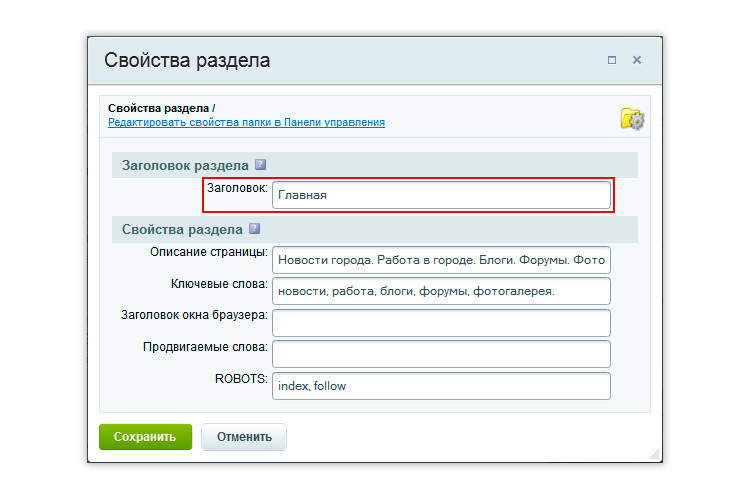Click the ROBOTS field with index, follow
Screen dimensions: 750x500
[441, 386]
